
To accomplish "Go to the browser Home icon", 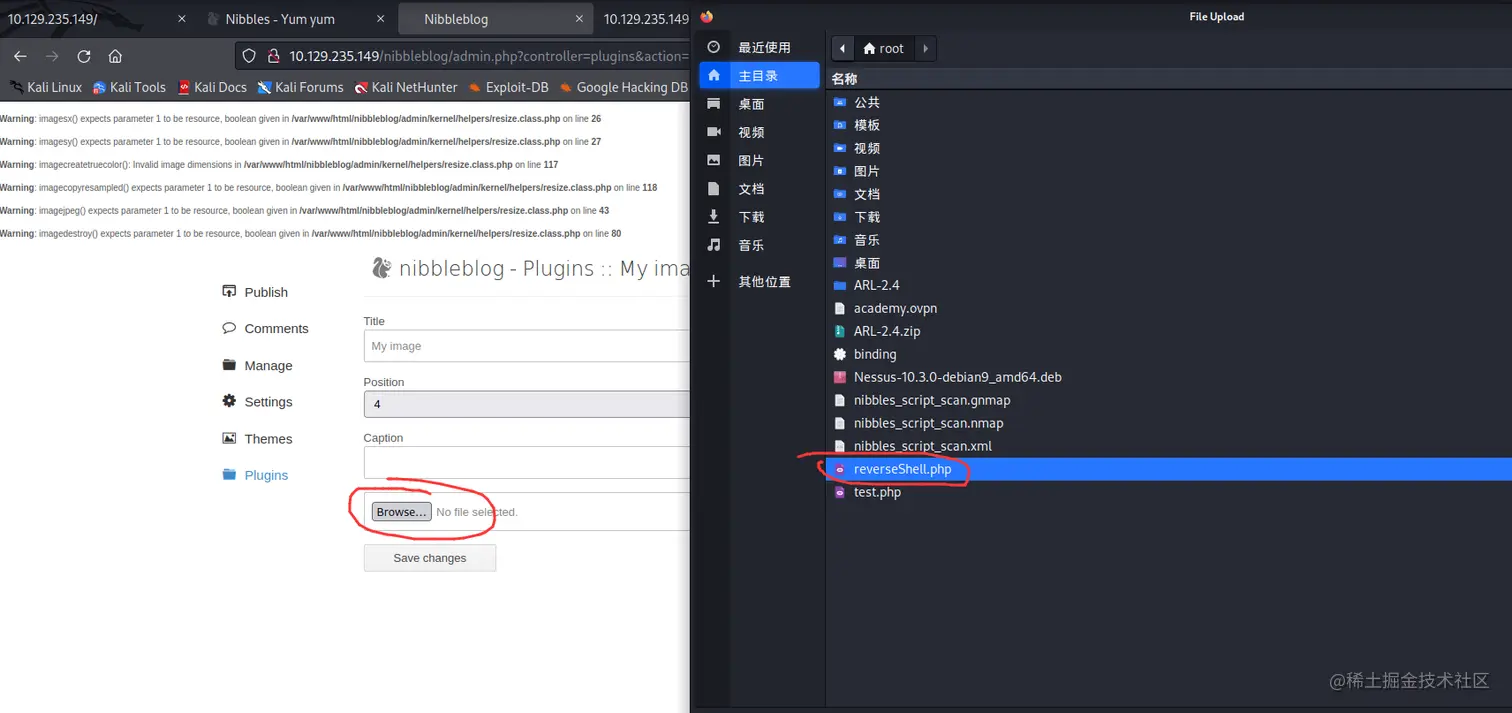I will tap(115, 56).
